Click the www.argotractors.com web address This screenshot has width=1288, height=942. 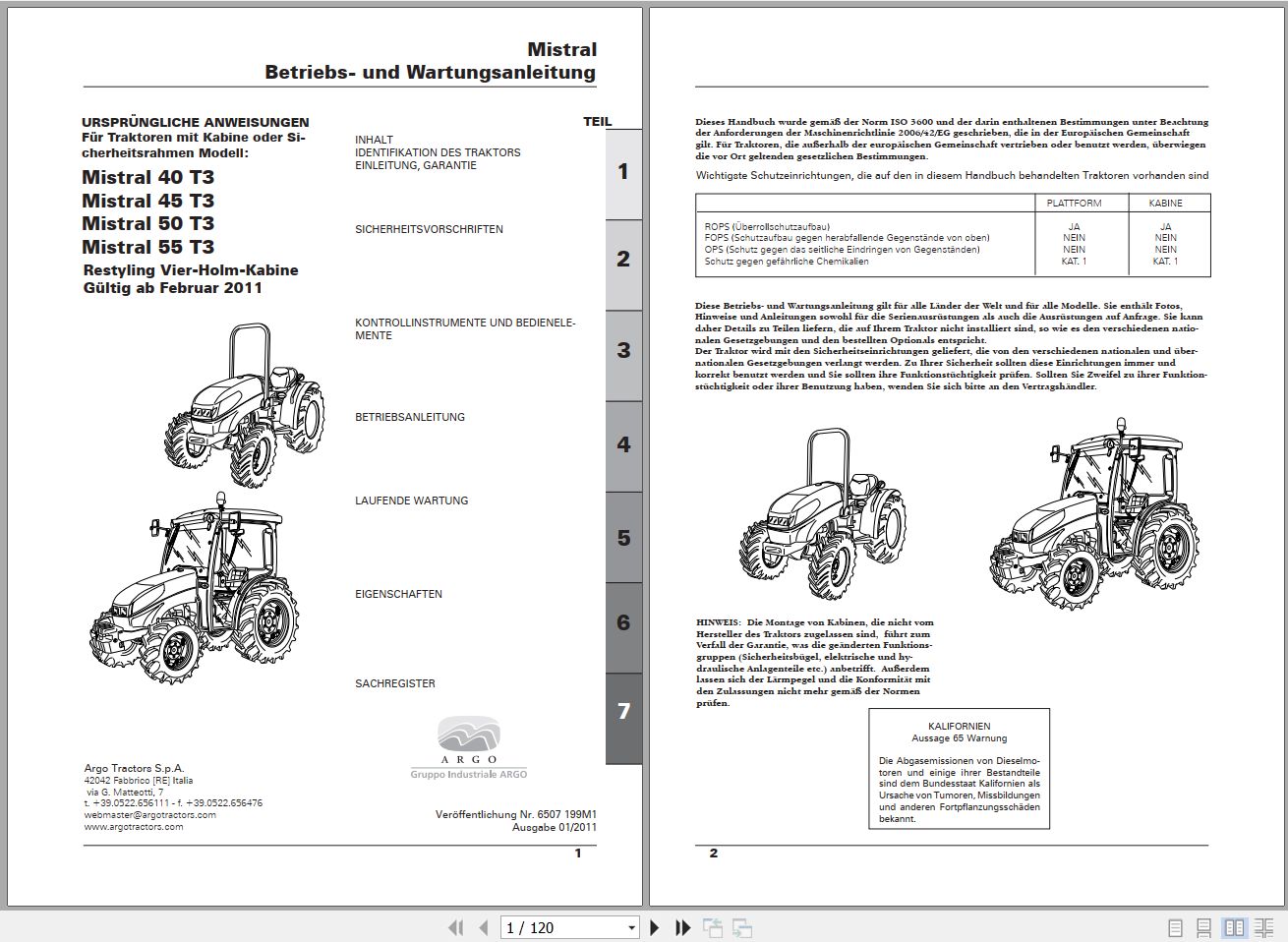click(134, 827)
